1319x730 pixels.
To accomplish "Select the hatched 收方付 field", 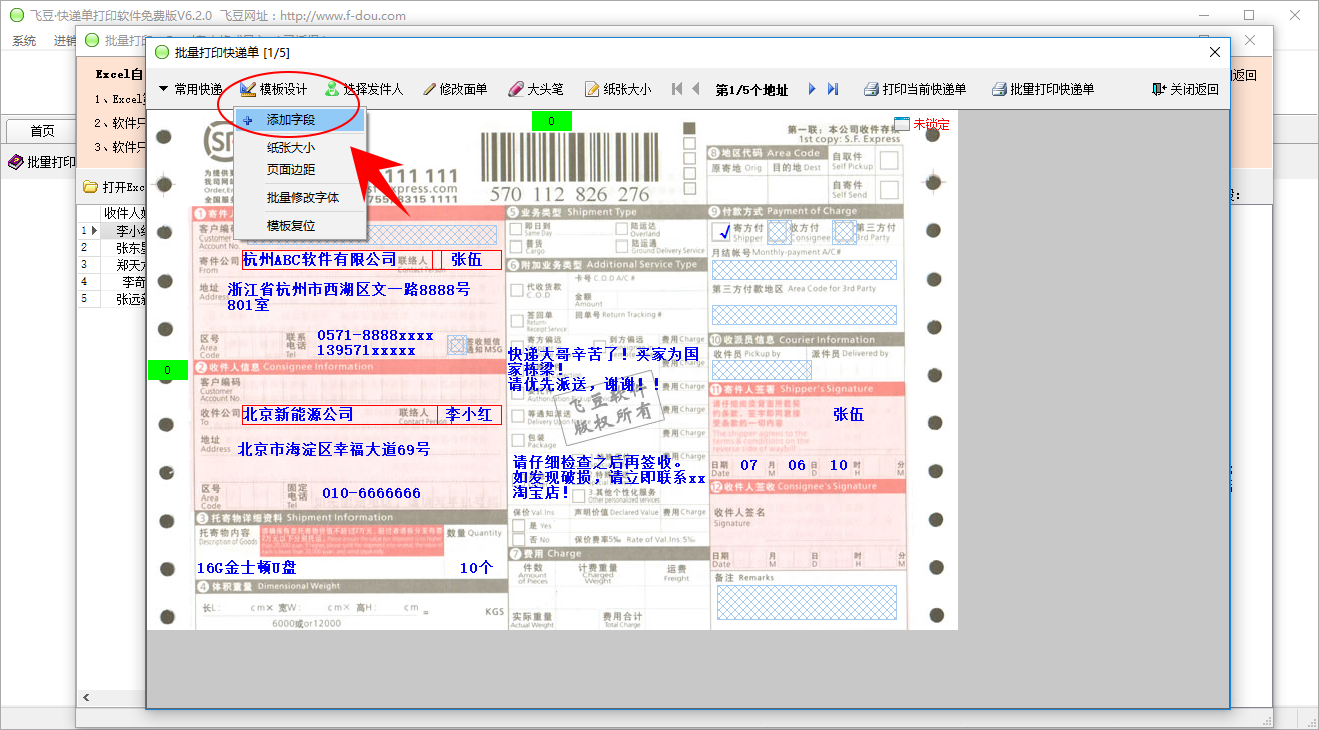I will tap(778, 232).
